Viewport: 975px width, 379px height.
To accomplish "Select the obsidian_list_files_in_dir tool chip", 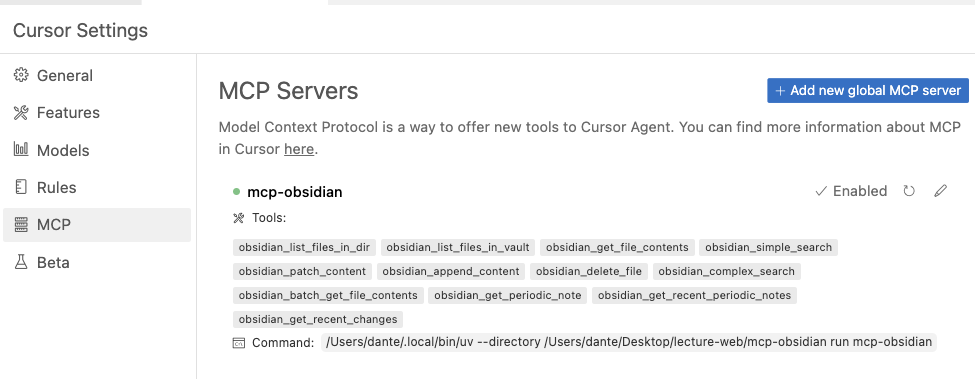I will click(304, 247).
